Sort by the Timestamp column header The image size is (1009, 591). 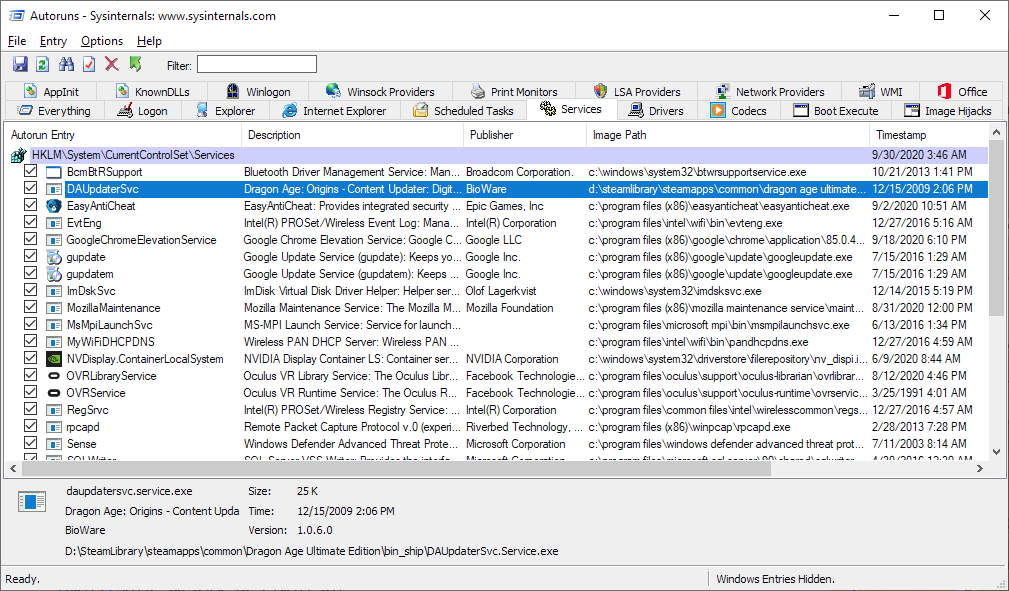(x=901, y=135)
